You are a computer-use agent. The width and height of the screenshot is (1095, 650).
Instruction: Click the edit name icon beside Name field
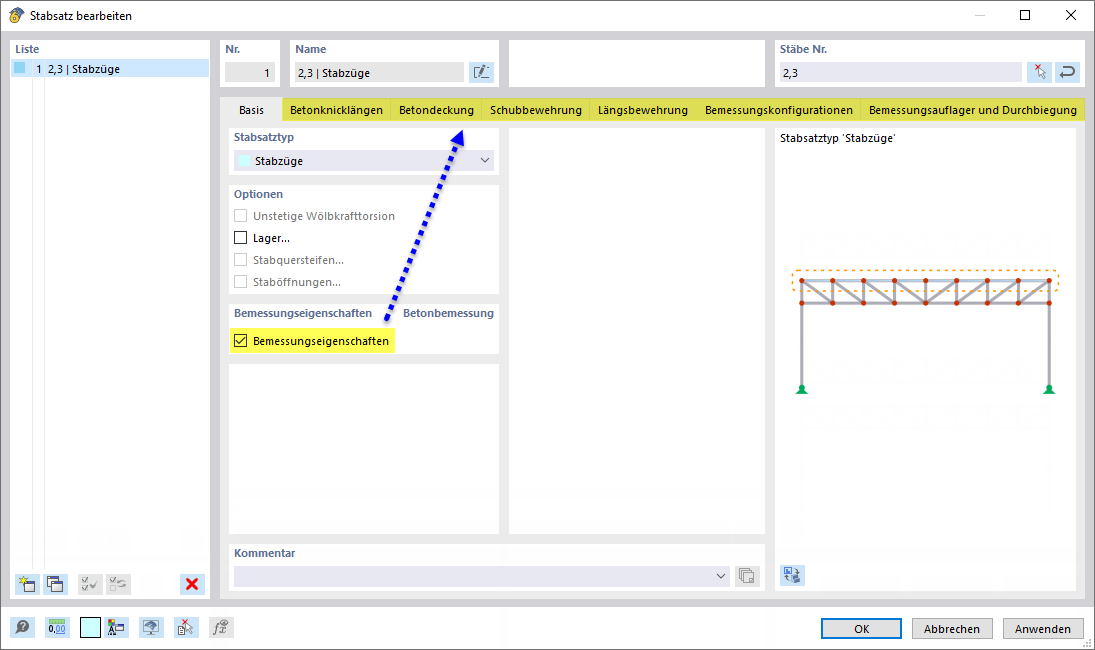pos(481,72)
